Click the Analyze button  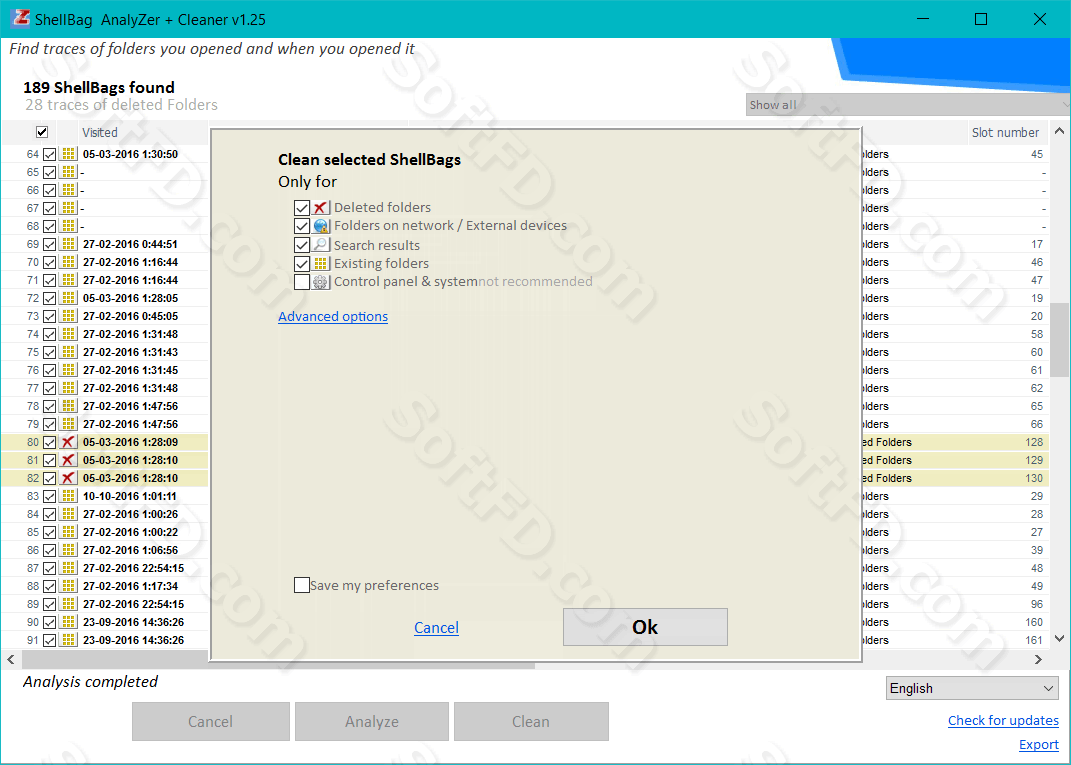372,721
